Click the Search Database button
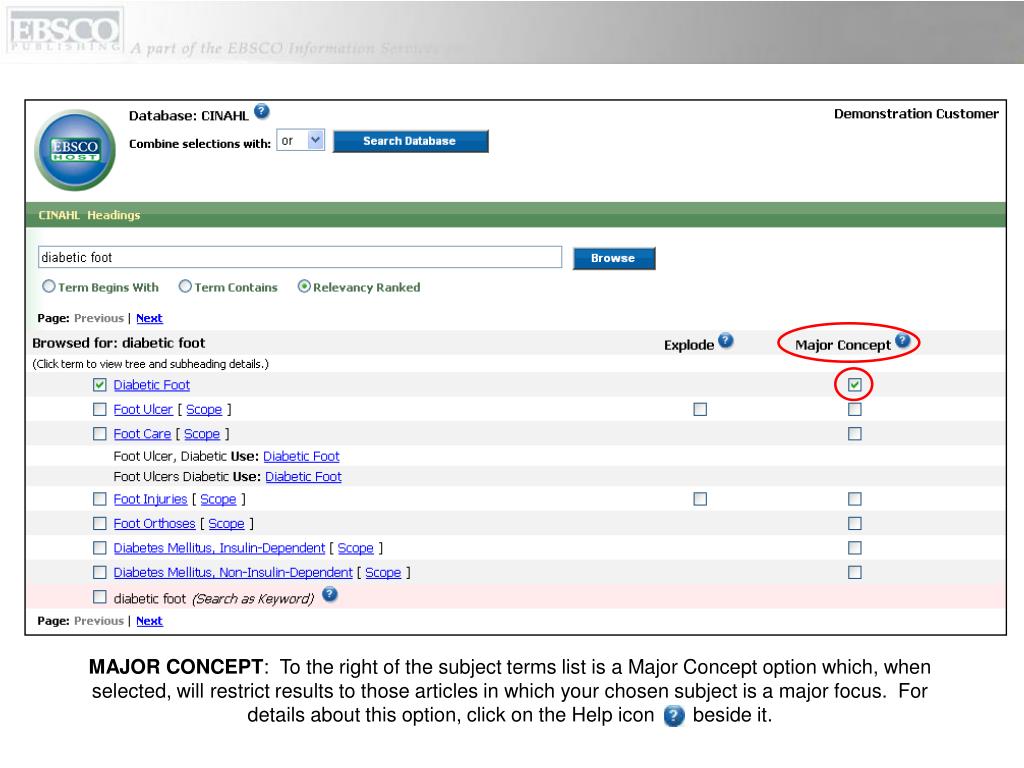This screenshot has height=768, width=1024. (410, 141)
